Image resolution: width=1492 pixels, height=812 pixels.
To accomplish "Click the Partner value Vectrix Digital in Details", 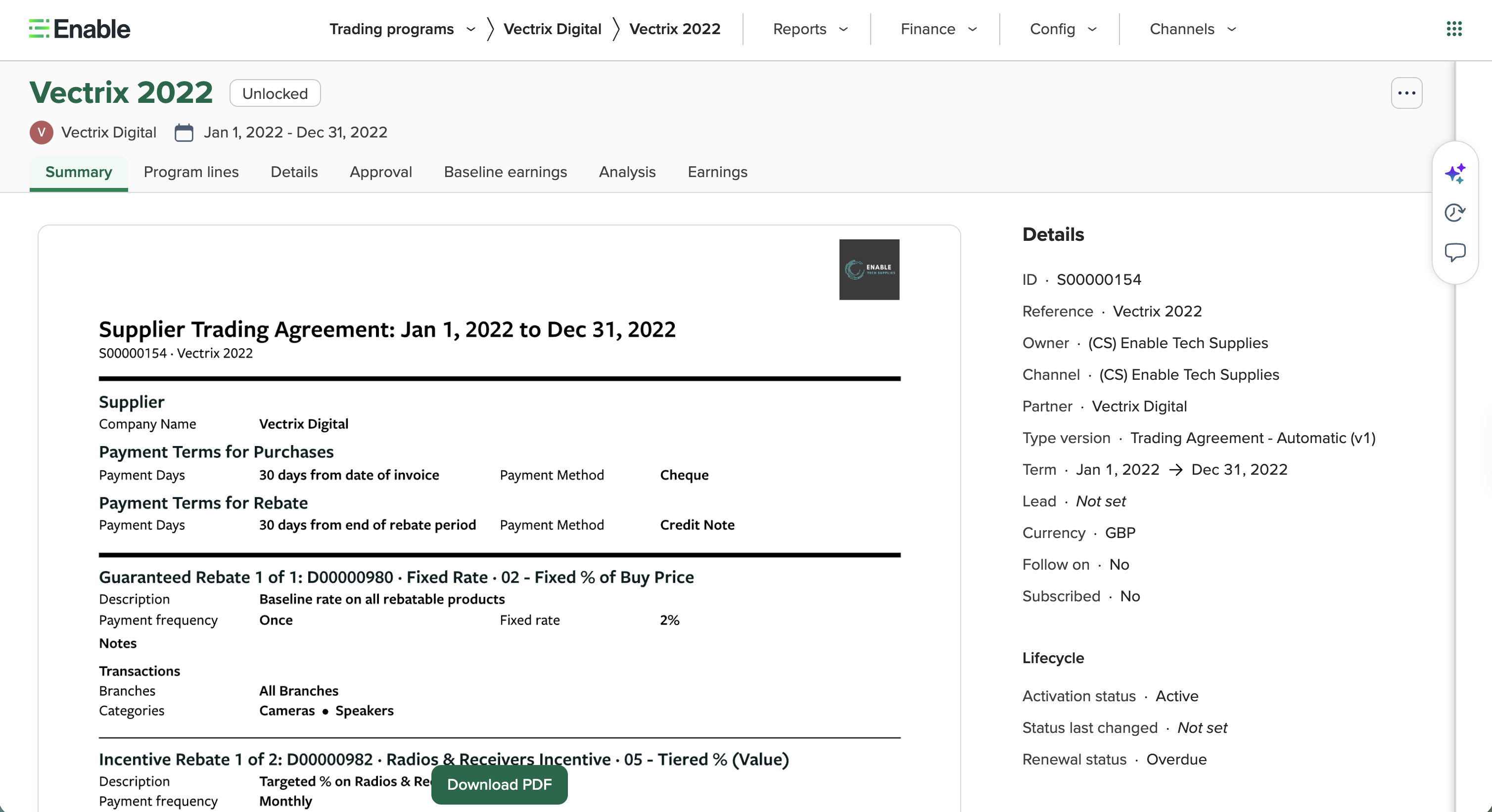I will click(1139, 406).
